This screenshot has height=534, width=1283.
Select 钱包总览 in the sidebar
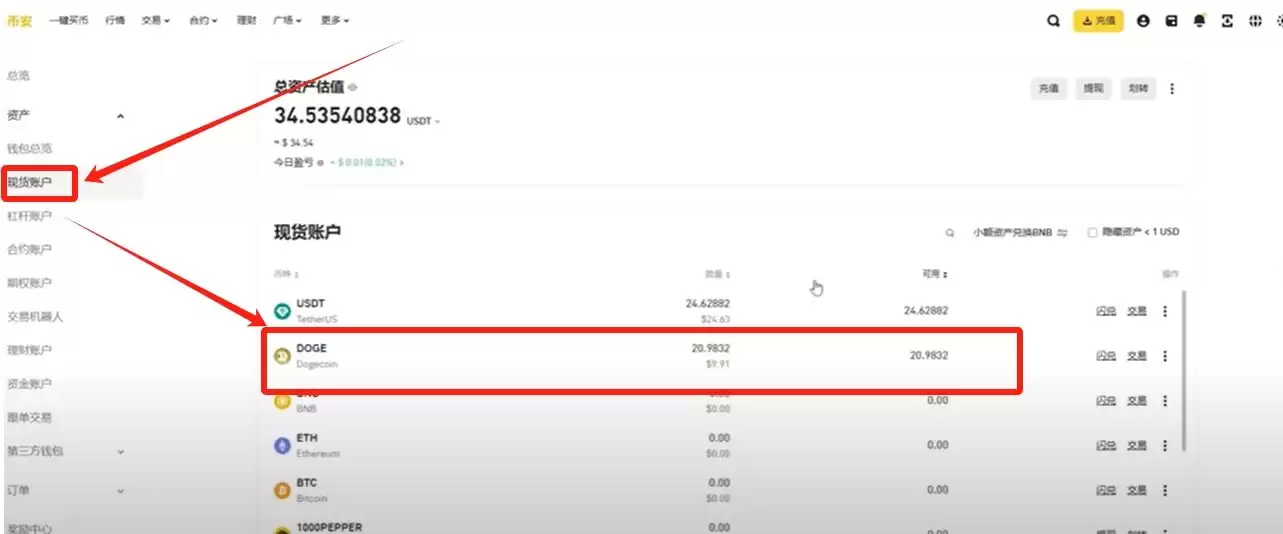30,148
